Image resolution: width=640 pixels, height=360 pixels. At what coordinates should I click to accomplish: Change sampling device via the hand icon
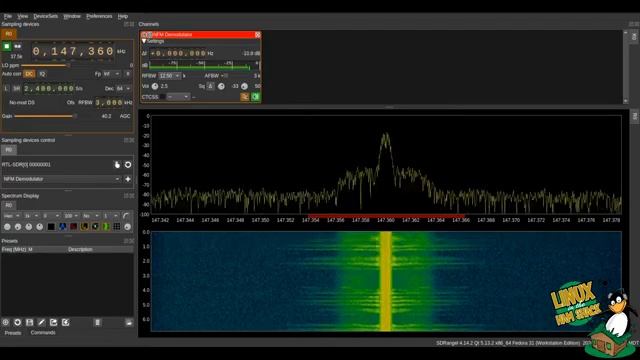(117, 164)
